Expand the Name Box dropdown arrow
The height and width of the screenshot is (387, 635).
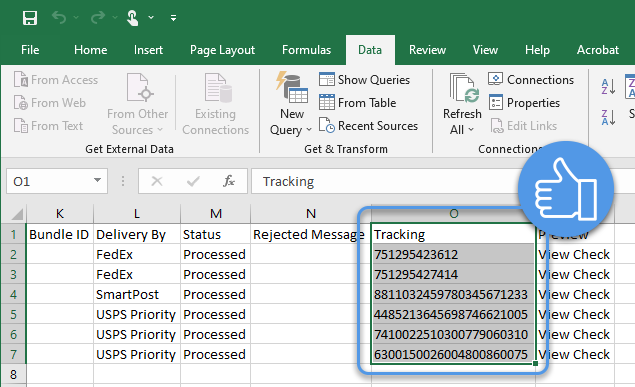coord(97,181)
